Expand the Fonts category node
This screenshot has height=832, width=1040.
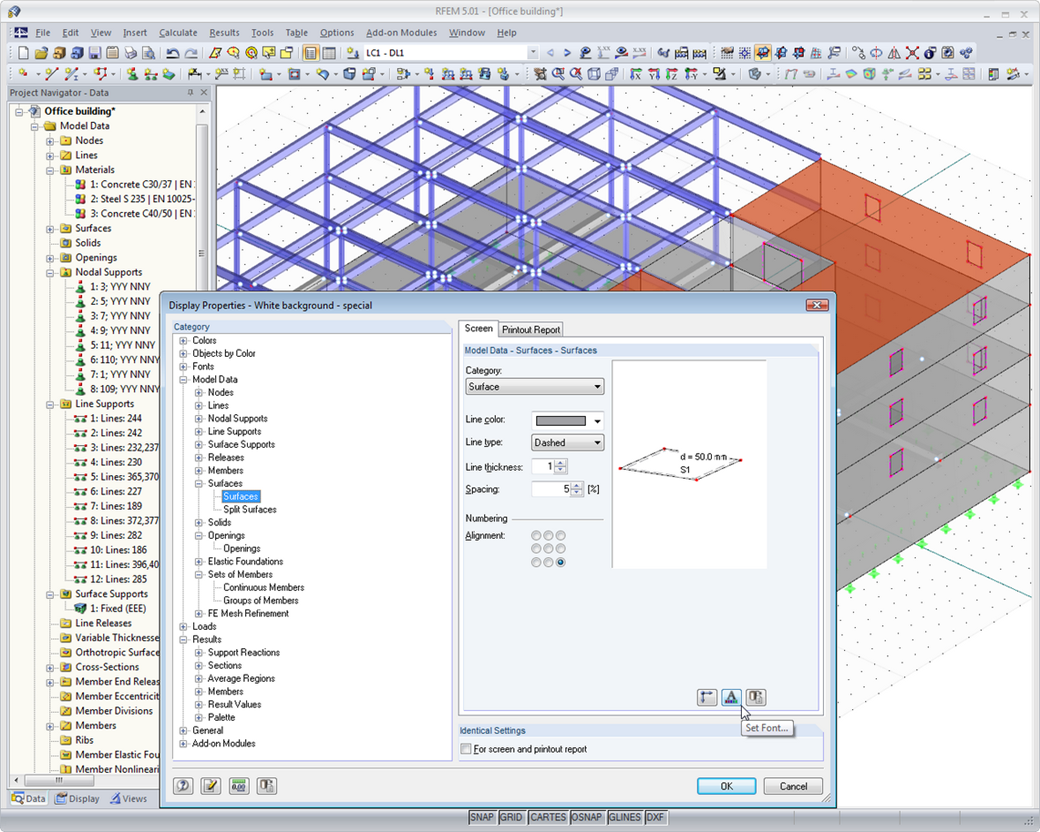(x=183, y=366)
